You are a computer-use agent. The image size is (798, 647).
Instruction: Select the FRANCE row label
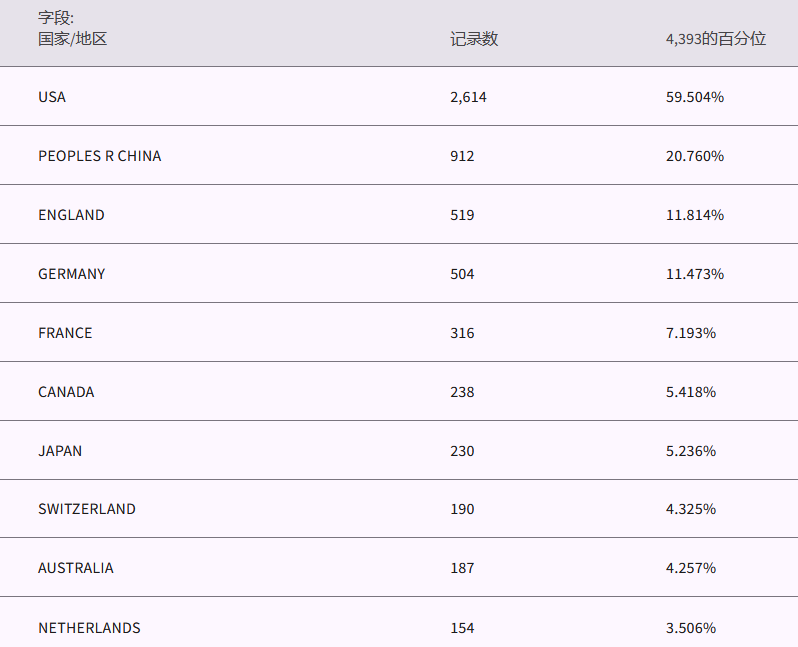pos(65,333)
